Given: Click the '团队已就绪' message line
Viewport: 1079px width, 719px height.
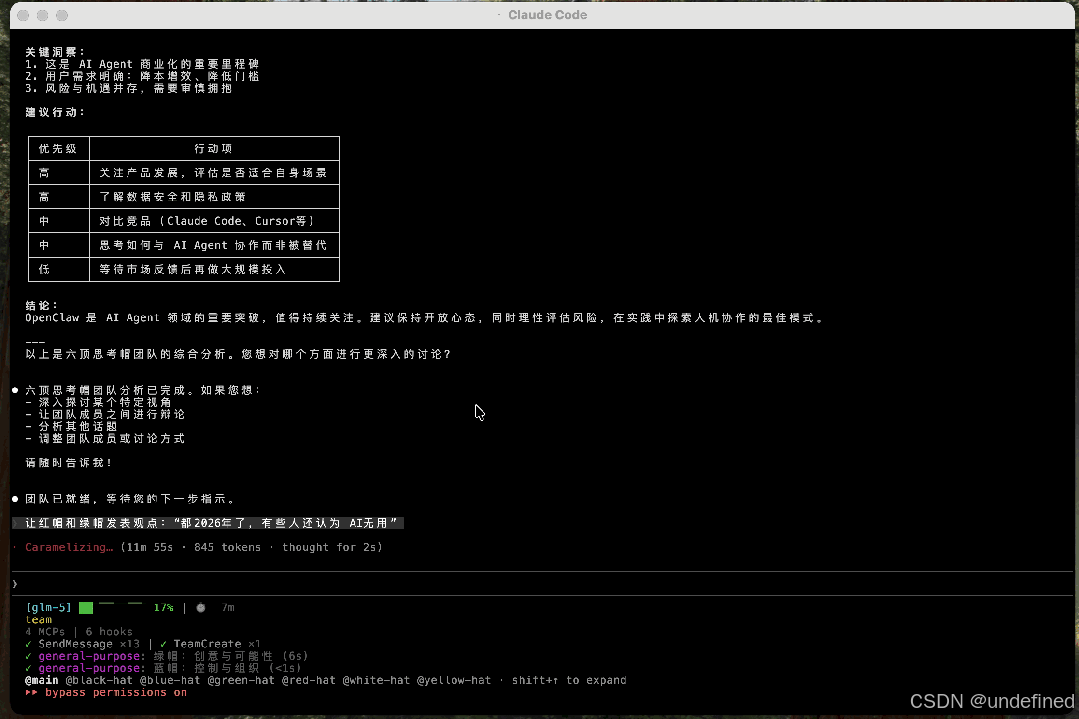Looking at the screenshot, I should pos(130,499).
